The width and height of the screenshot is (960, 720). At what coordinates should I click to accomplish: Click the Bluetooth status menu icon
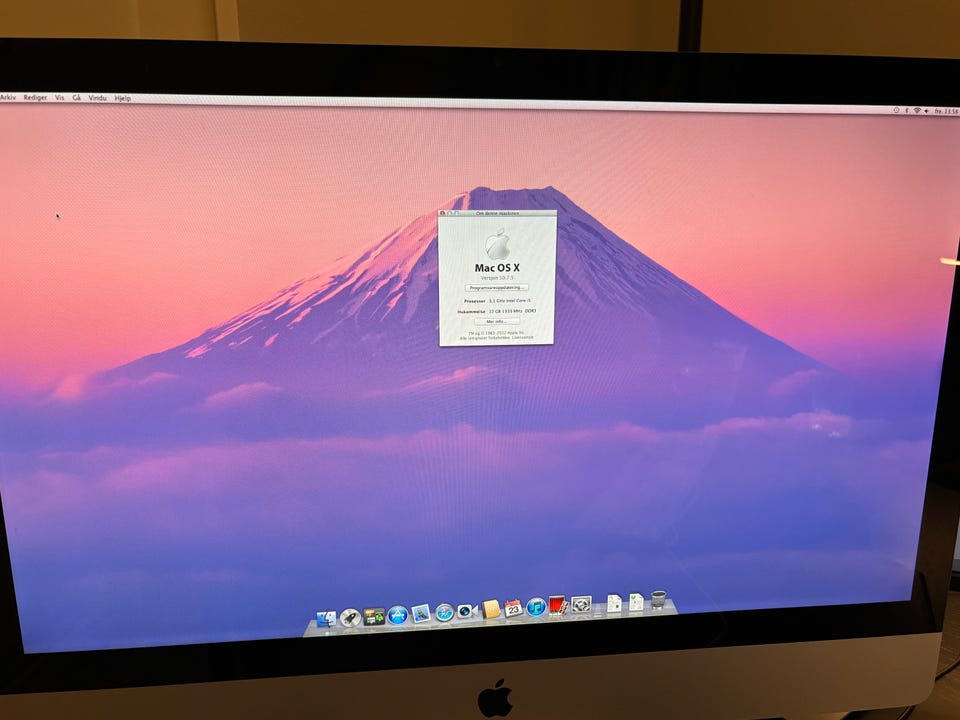click(907, 110)
